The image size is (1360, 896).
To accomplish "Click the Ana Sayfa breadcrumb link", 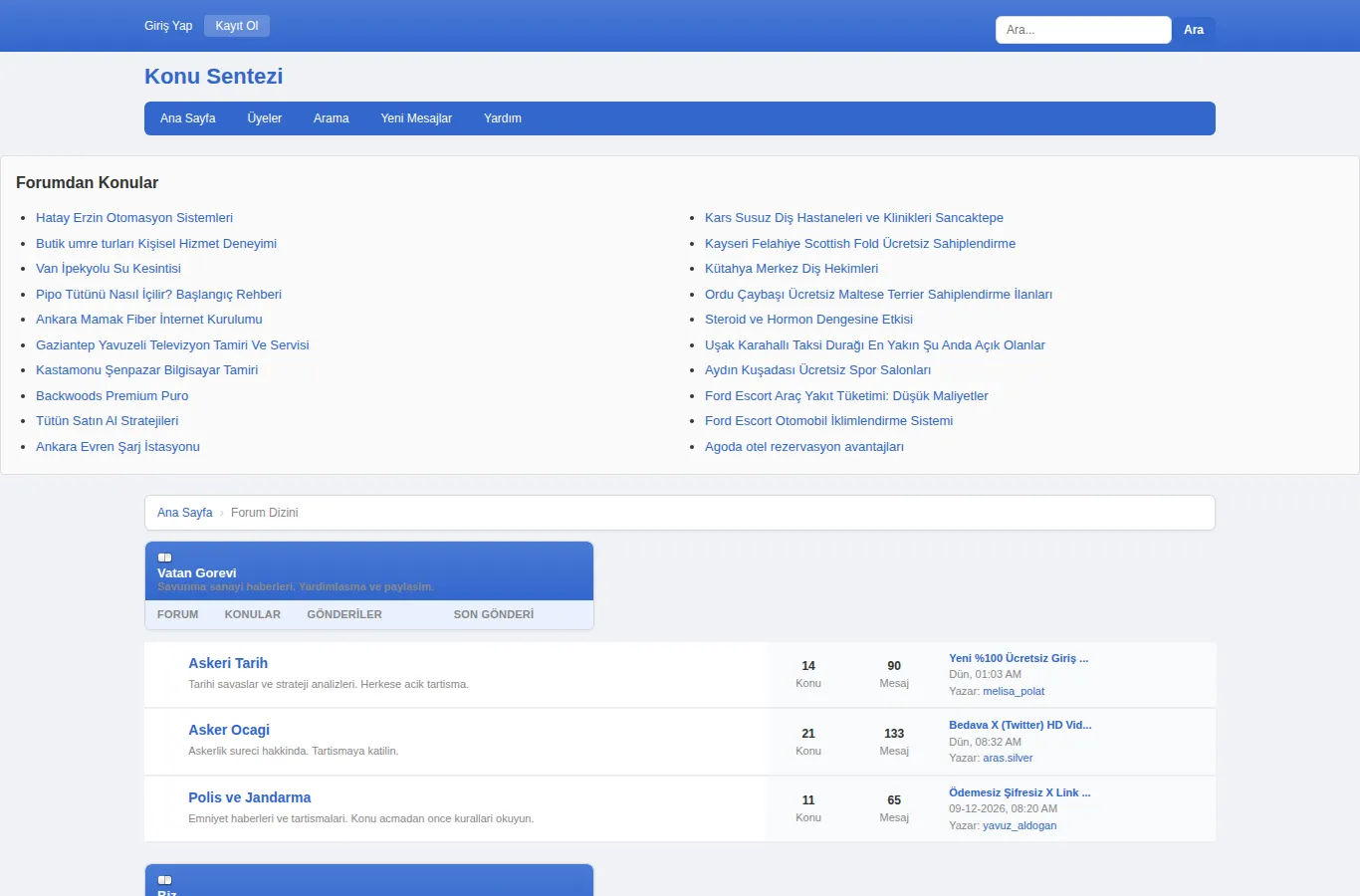I will pos(185,513).
